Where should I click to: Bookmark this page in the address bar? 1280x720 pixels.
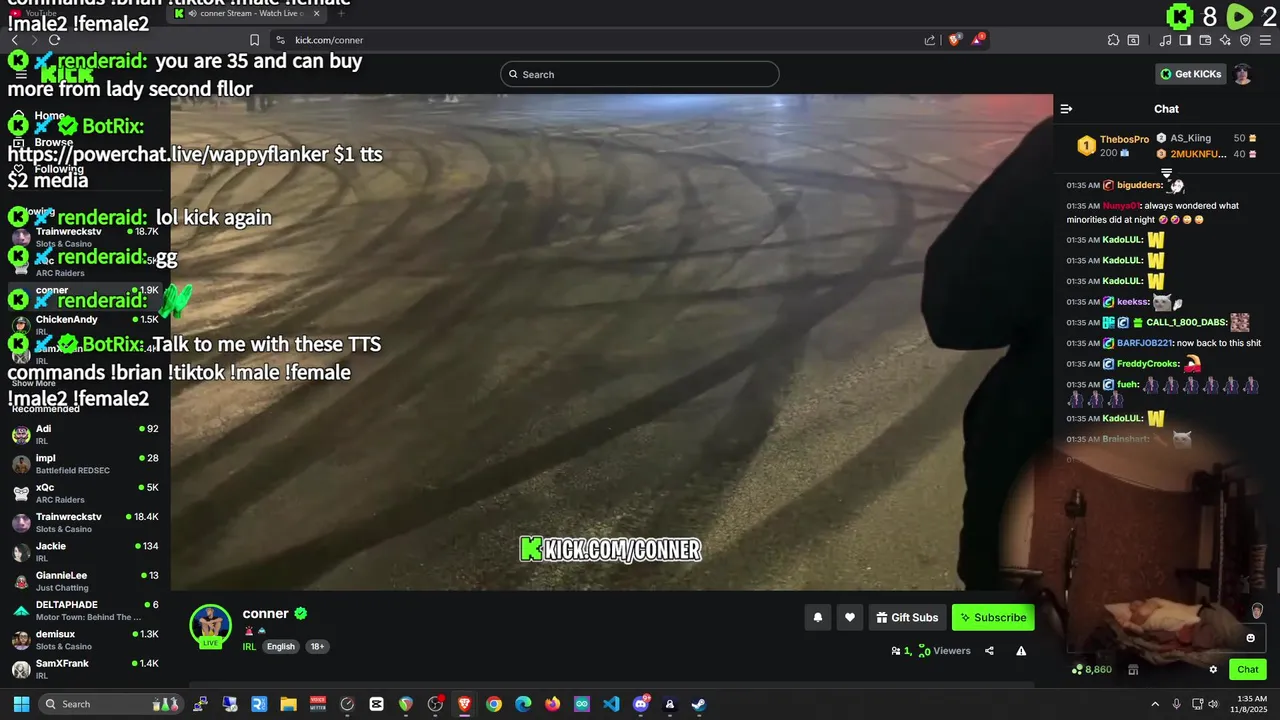[x=254, y=40]
